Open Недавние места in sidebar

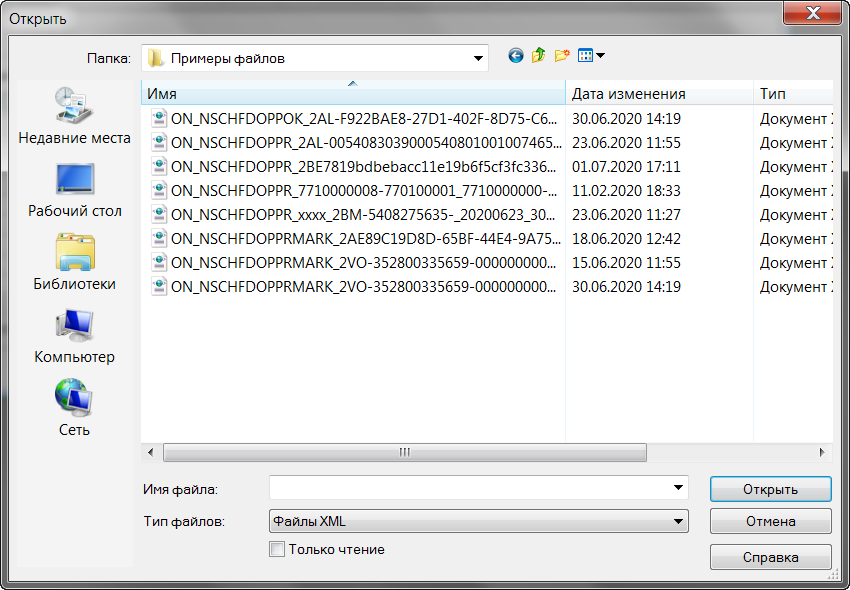point(74,116)
